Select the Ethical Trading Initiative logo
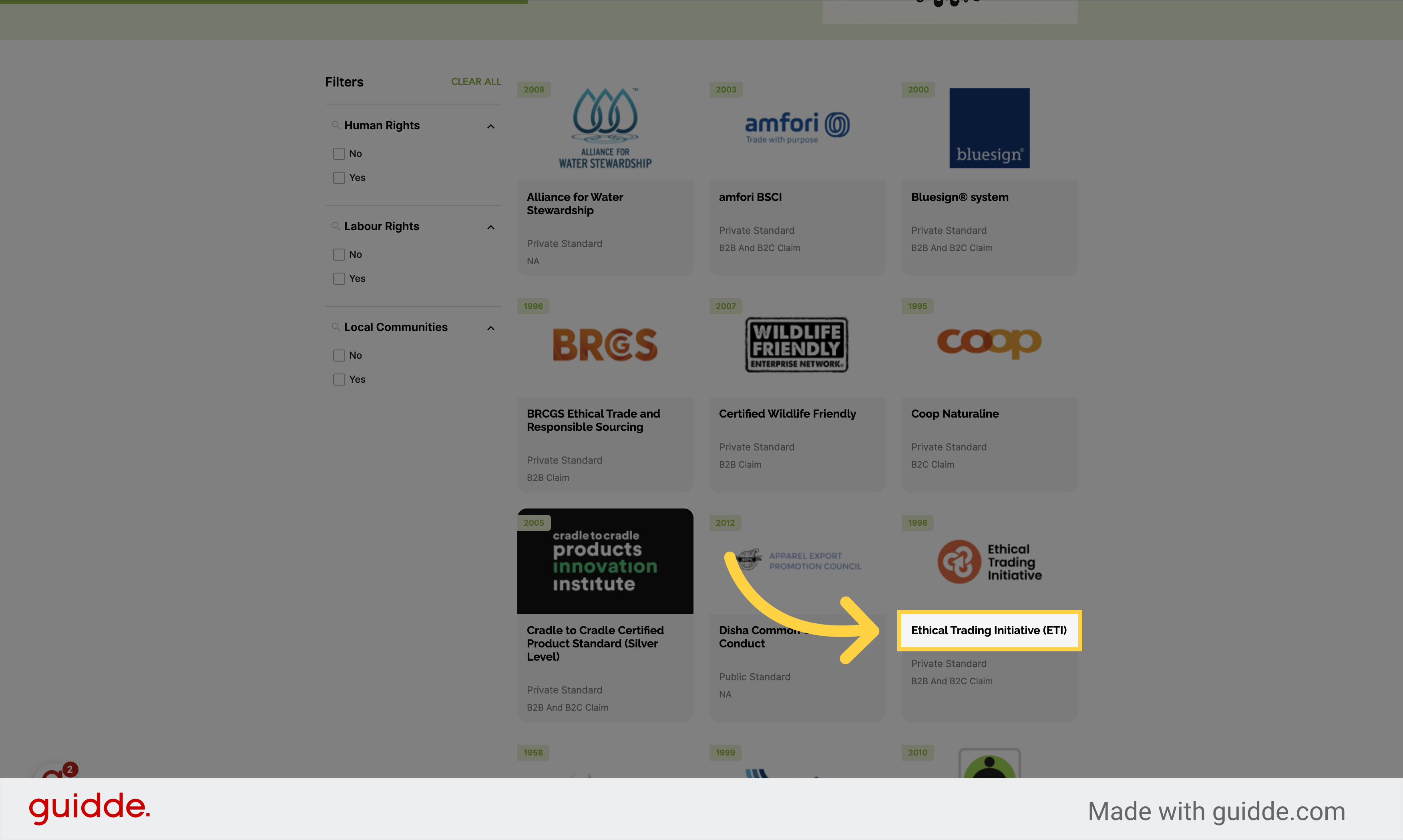1403x840 pixels. click(989, 561)
